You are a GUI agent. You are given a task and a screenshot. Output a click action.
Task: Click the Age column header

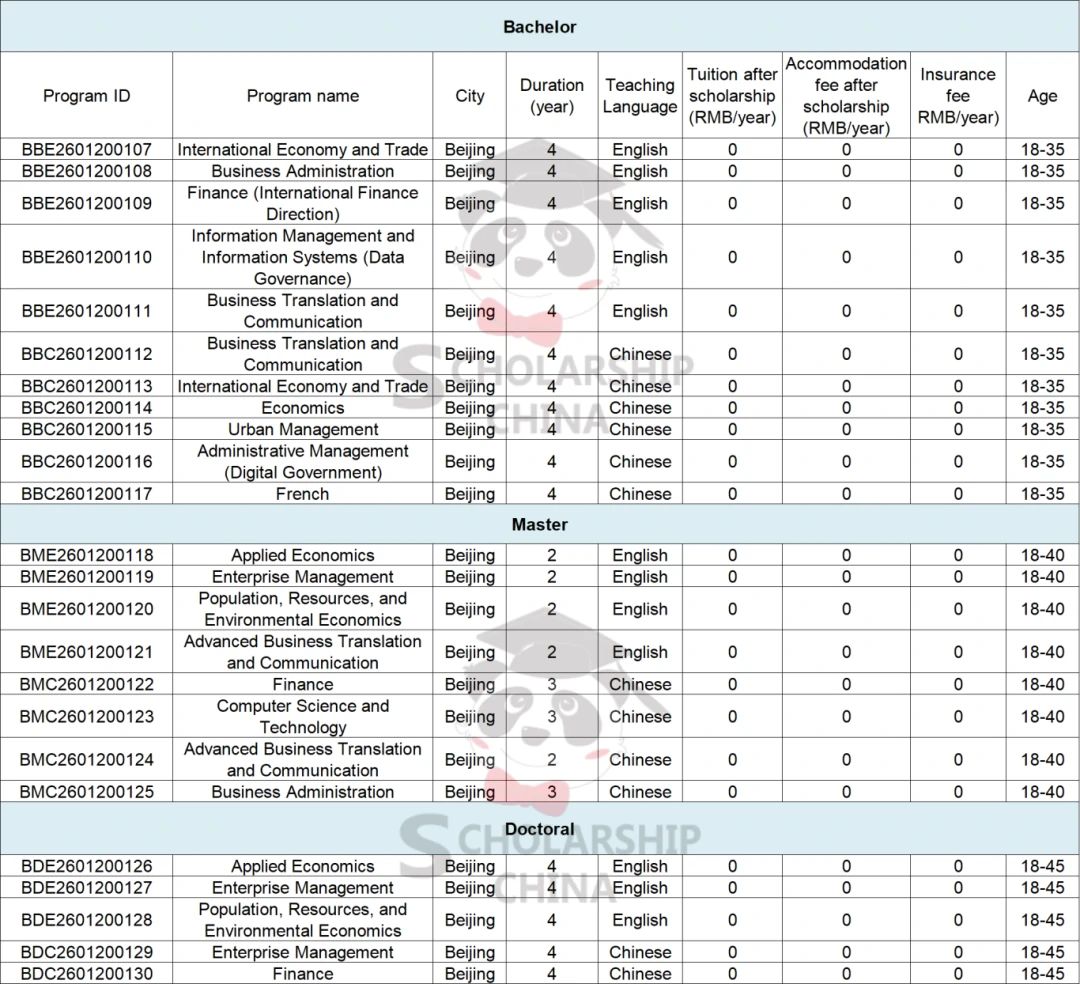(x=1042, y=96)
